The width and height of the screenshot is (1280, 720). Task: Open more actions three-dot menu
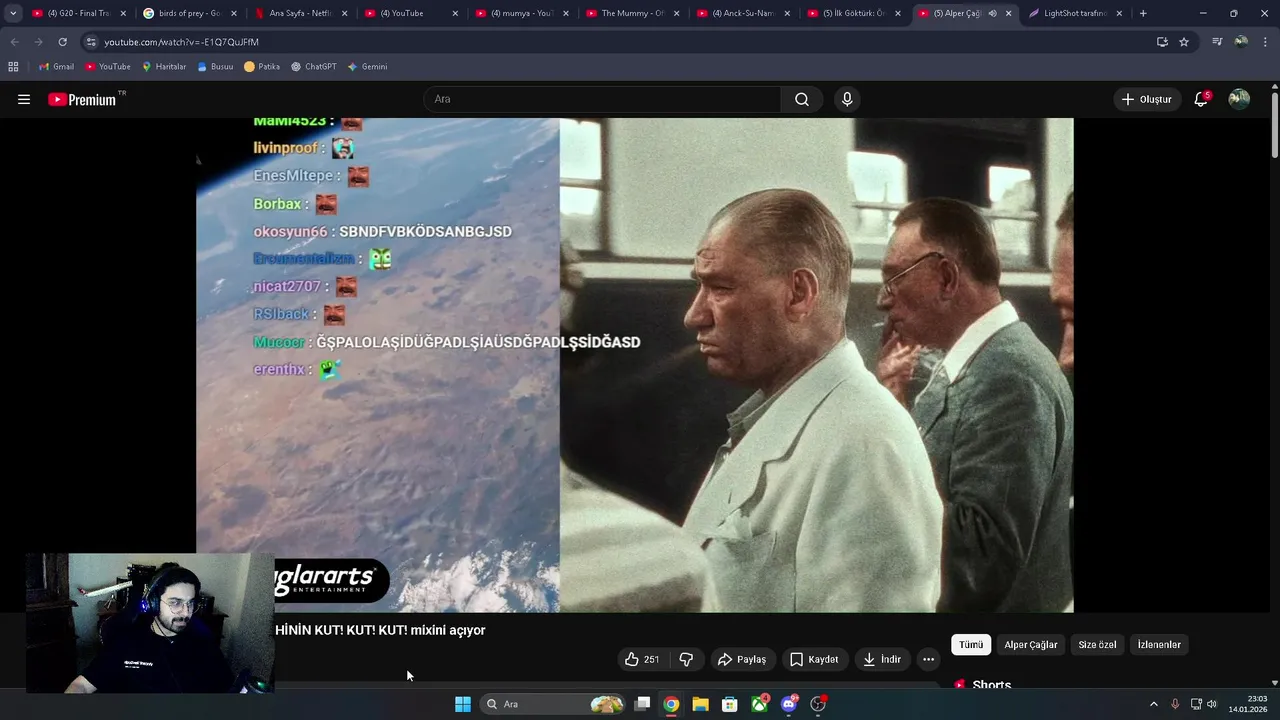(x=928, y=659)
